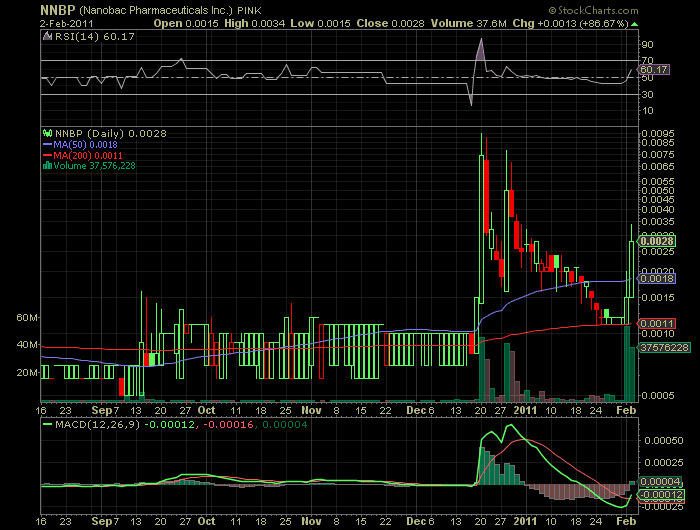Click the date label 2-Feb-2011
The image size is (700, 530).
coord(66,24)
